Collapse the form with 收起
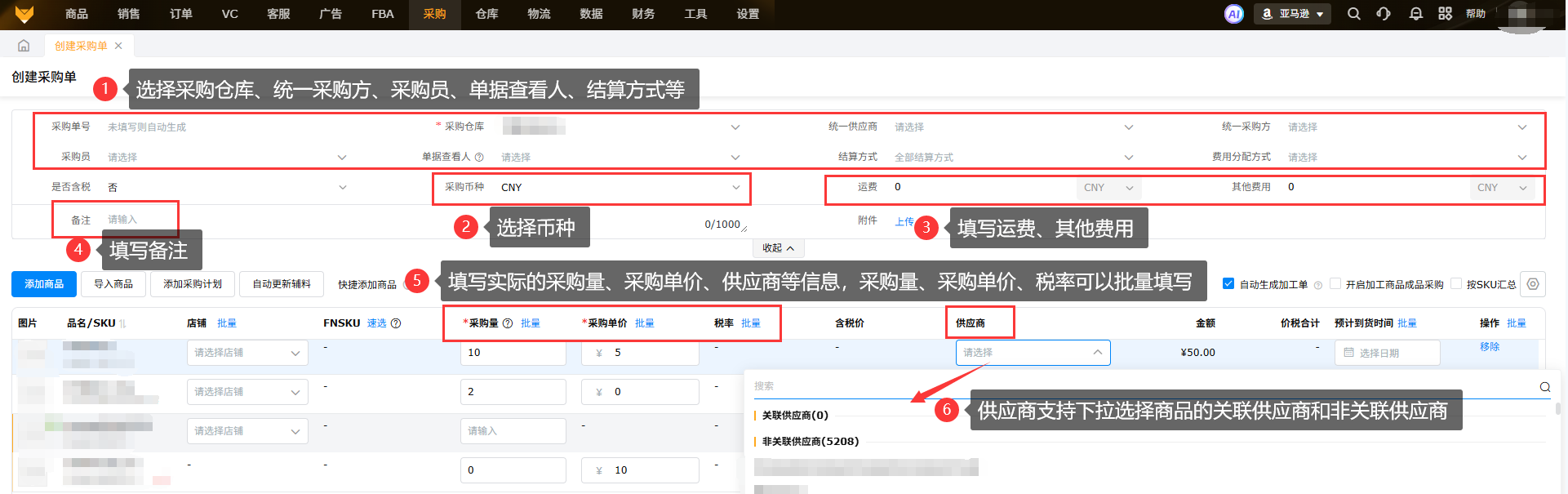The width and height of the screenshot is (1568, 494). tap(778, 247)
